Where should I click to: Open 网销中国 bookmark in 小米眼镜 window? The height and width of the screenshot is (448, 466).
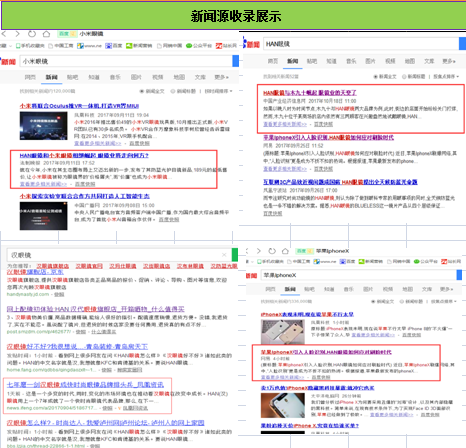[x=169, y=46]
